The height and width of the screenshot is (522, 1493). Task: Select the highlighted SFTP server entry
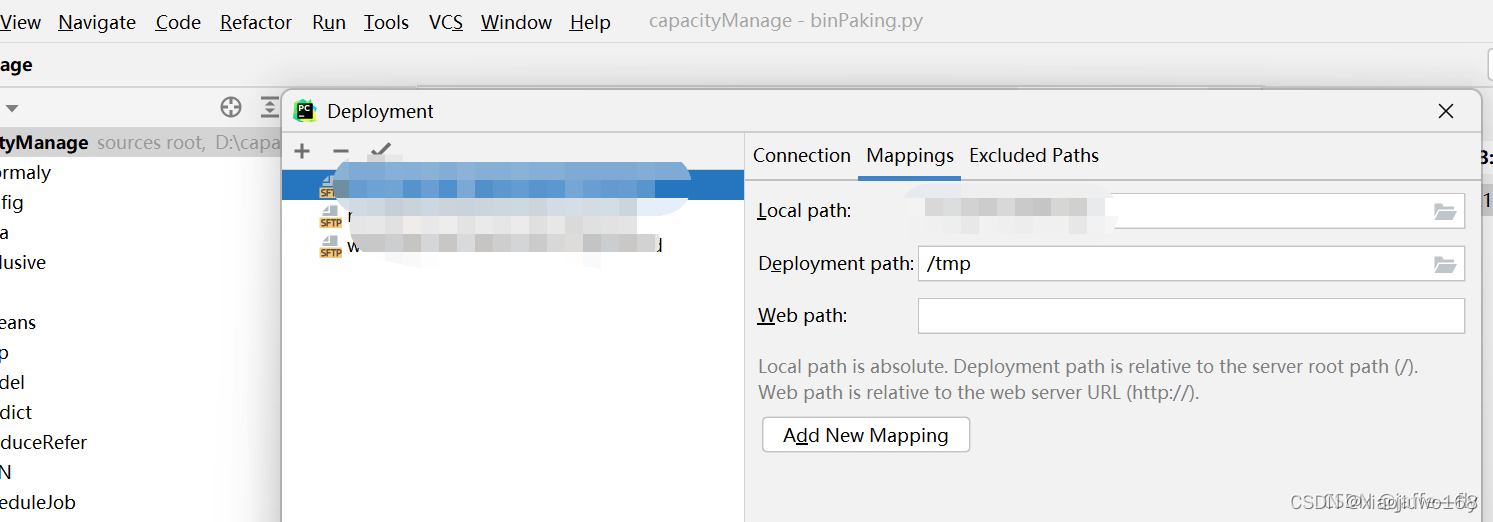click(x=513, y=185)
